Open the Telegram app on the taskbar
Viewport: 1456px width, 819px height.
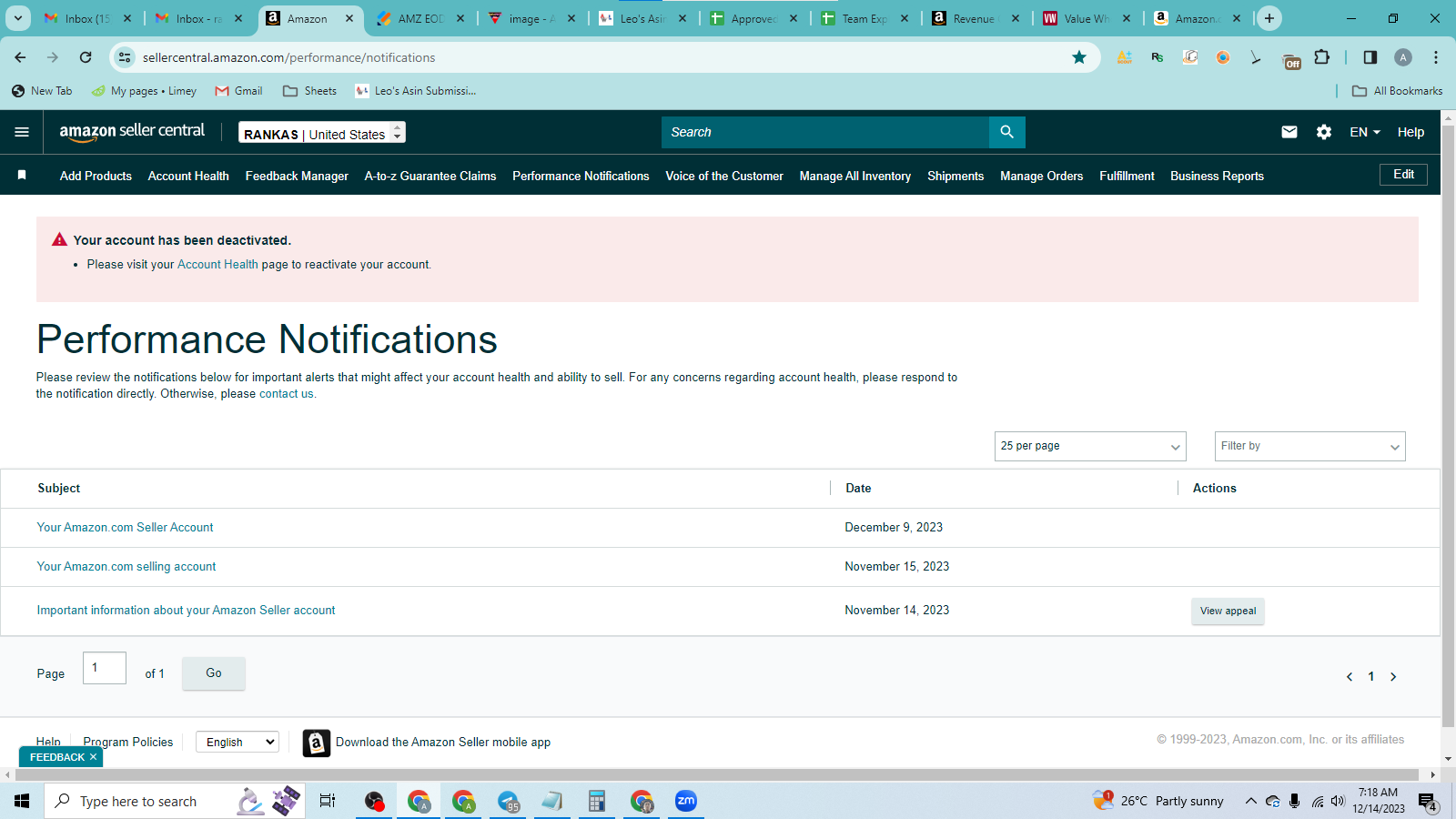point(508,801)
